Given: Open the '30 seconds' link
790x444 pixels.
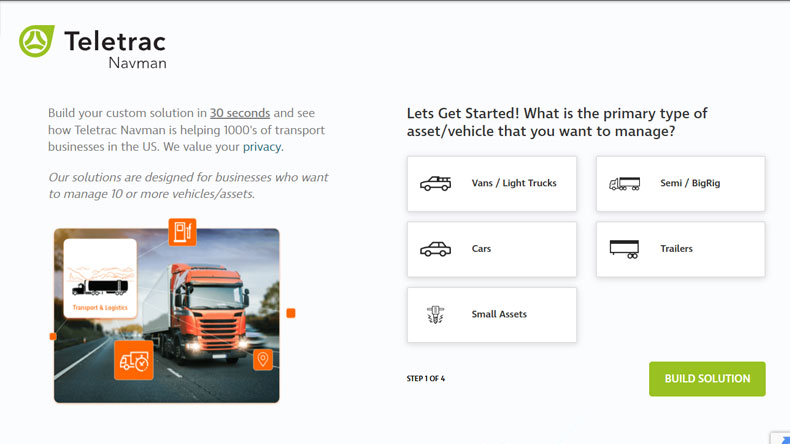Looking at the screenshot, I should [x=240, y=113].
